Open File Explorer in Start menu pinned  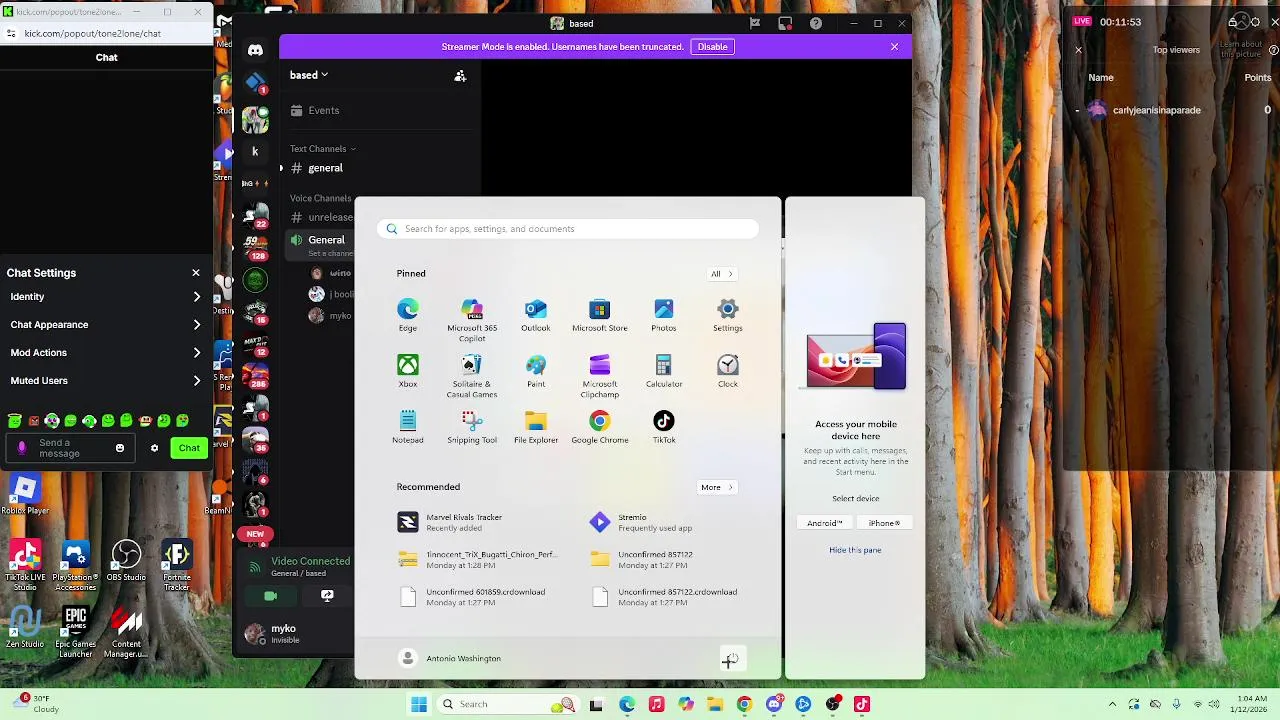(536, 427)
